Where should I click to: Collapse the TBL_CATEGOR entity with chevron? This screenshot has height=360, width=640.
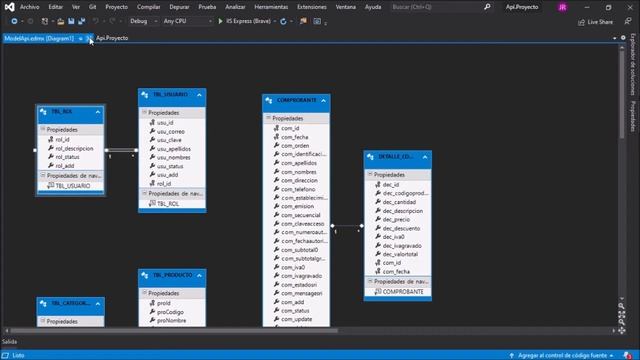98,304
